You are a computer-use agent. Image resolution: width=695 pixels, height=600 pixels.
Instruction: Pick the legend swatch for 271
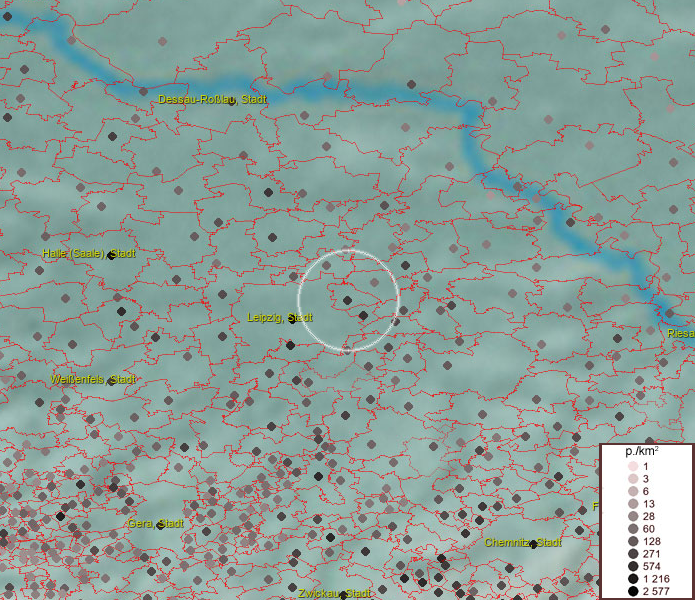(632, 554)
